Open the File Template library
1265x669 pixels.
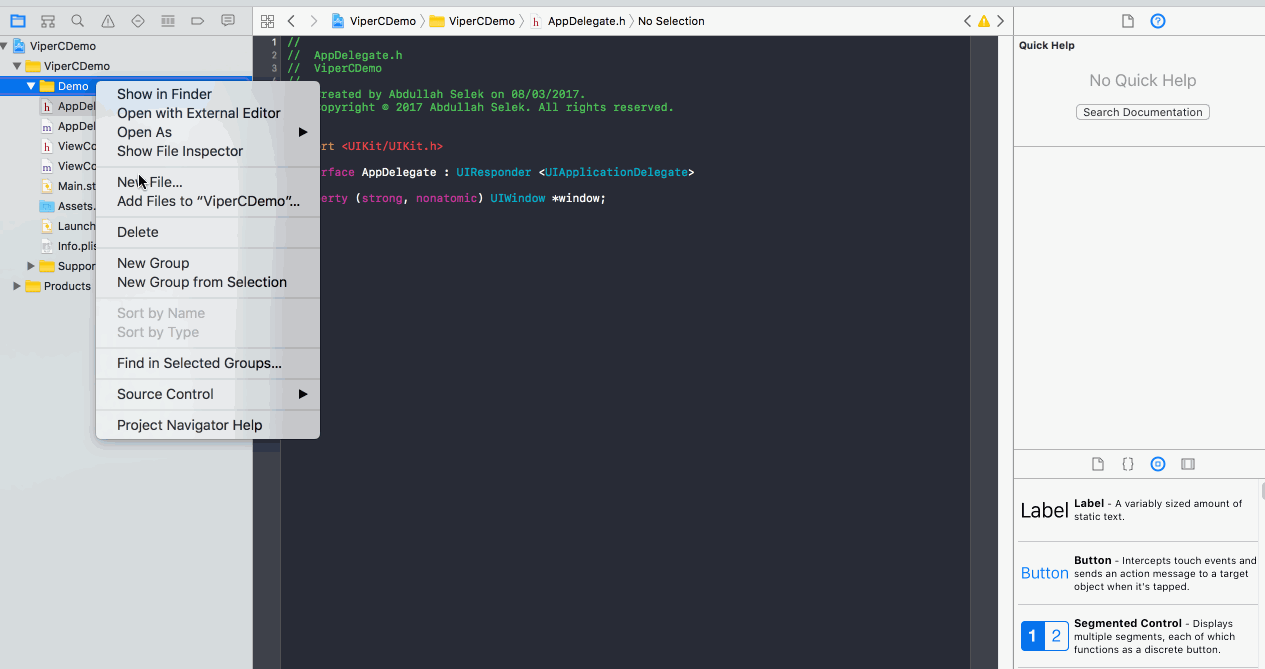click(1098, 464)
